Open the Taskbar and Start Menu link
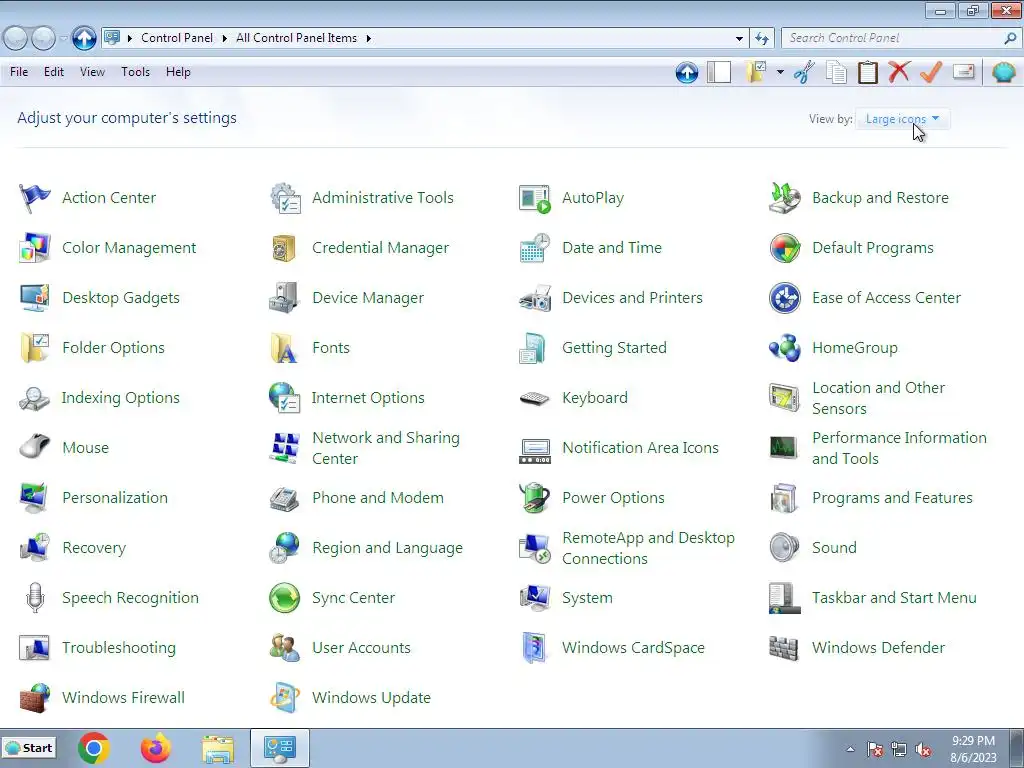This screenshot has height=768, width=1024. point(894,598)
